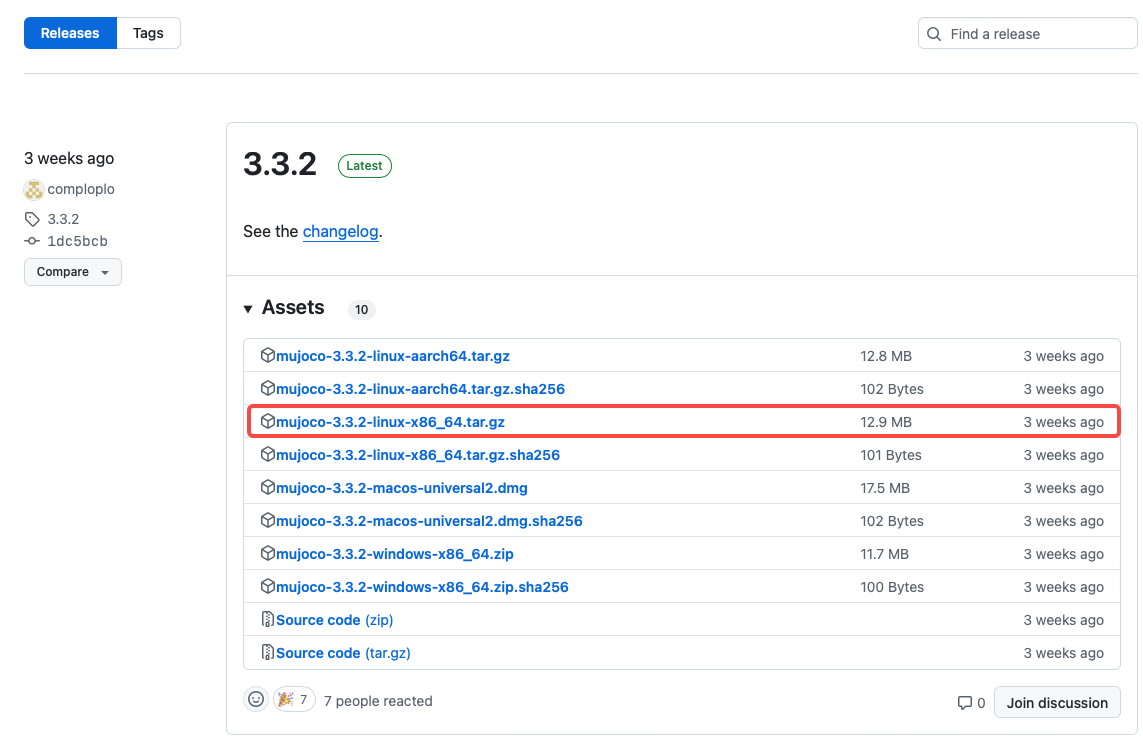Click package icon for macos-universal2.dmg.sha256
Viewport: 1143px width, 754px height.
click(x=268, y=520)
